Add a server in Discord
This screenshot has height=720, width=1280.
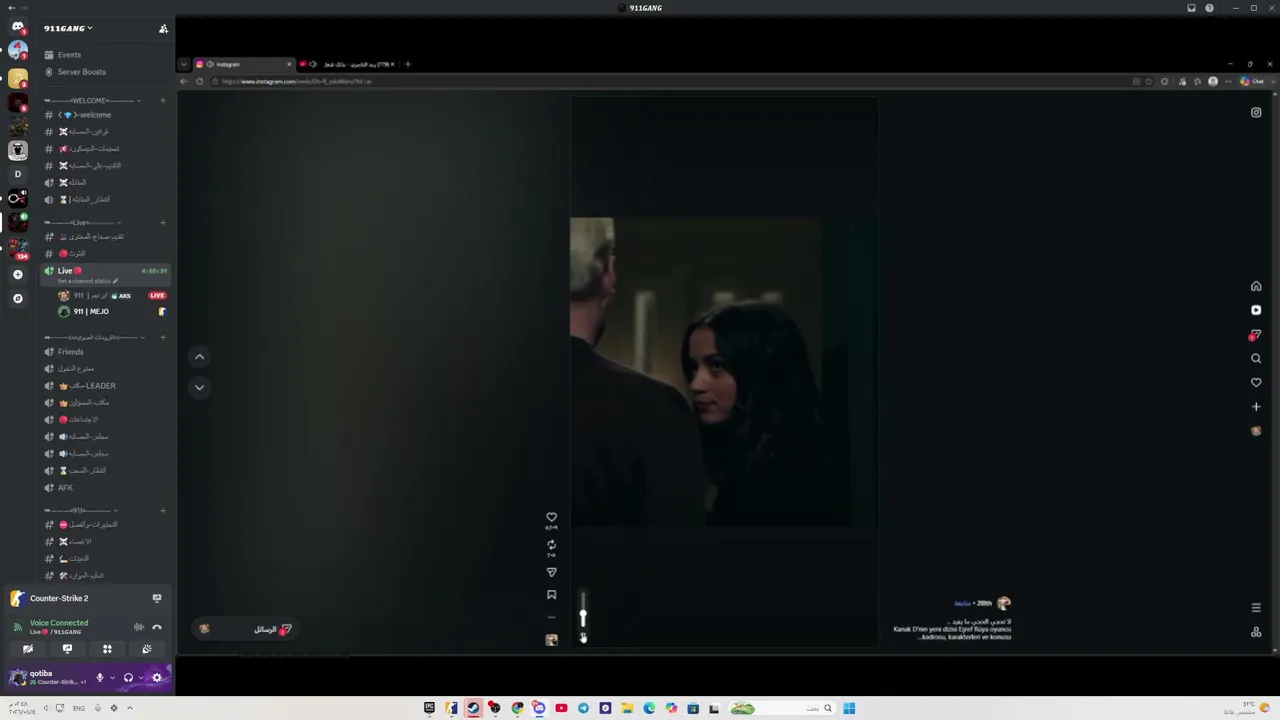pyautogui.click(x=17, y=274)
